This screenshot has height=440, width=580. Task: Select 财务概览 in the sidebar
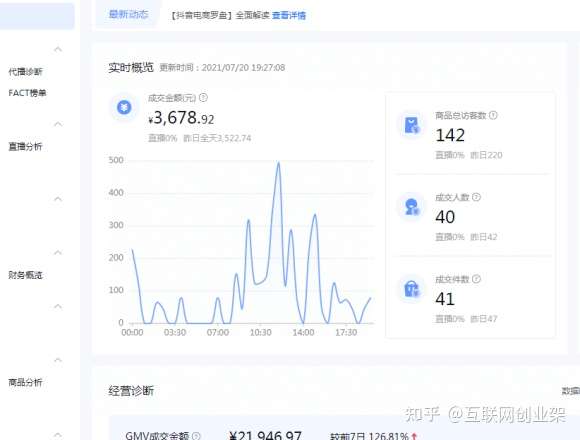26,275
